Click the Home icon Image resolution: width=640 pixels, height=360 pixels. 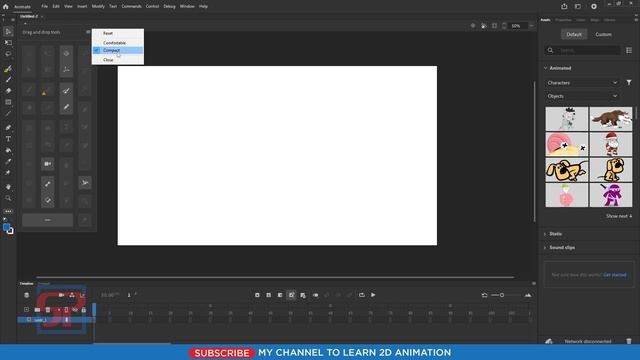pyautogui.click(x=6, y=7)
